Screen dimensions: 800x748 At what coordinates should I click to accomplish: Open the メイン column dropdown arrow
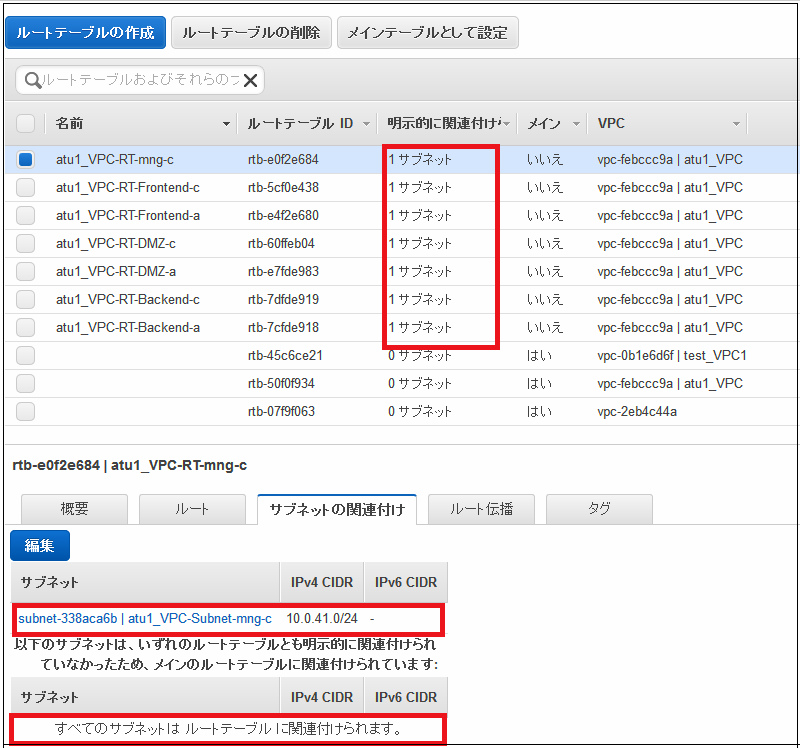click(575, 124)
